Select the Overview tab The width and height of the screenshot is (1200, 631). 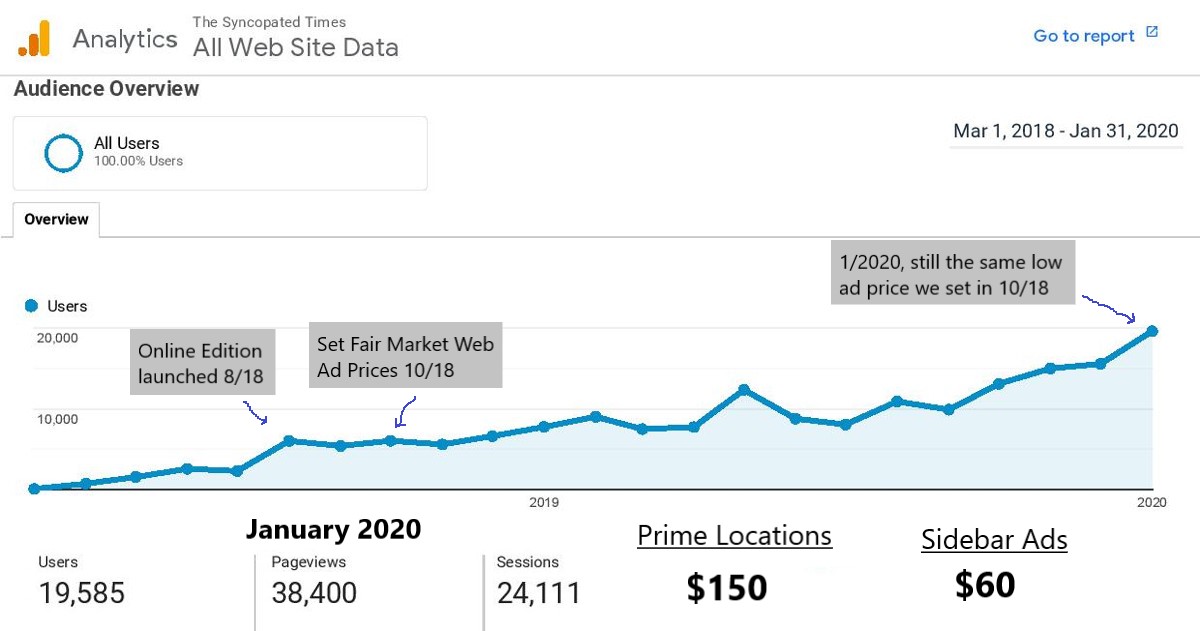(56, 219)
